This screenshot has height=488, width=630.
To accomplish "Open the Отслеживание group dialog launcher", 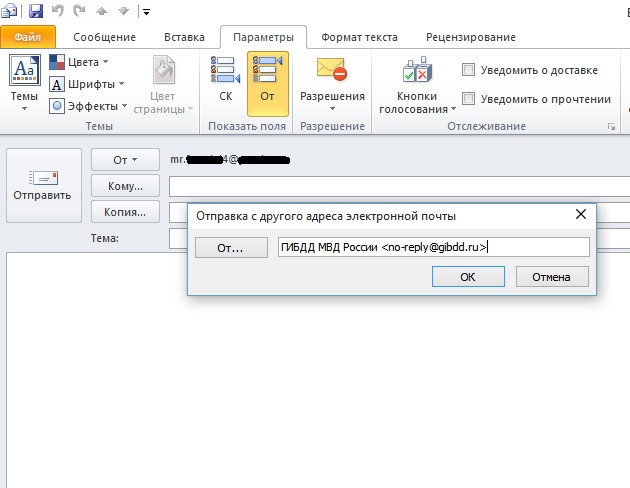I will pos(610,128).
